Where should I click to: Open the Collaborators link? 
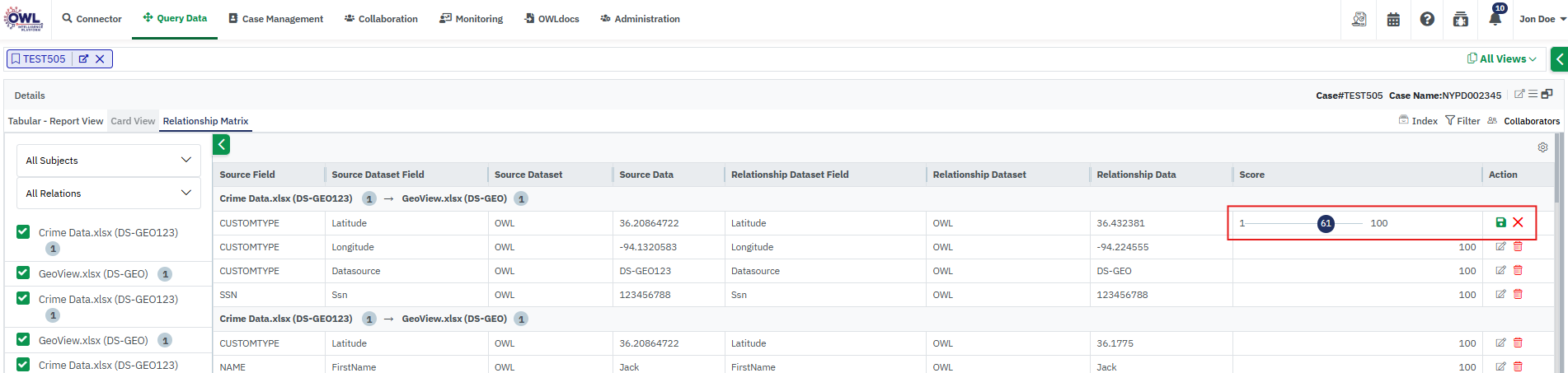click(1531, 121)
